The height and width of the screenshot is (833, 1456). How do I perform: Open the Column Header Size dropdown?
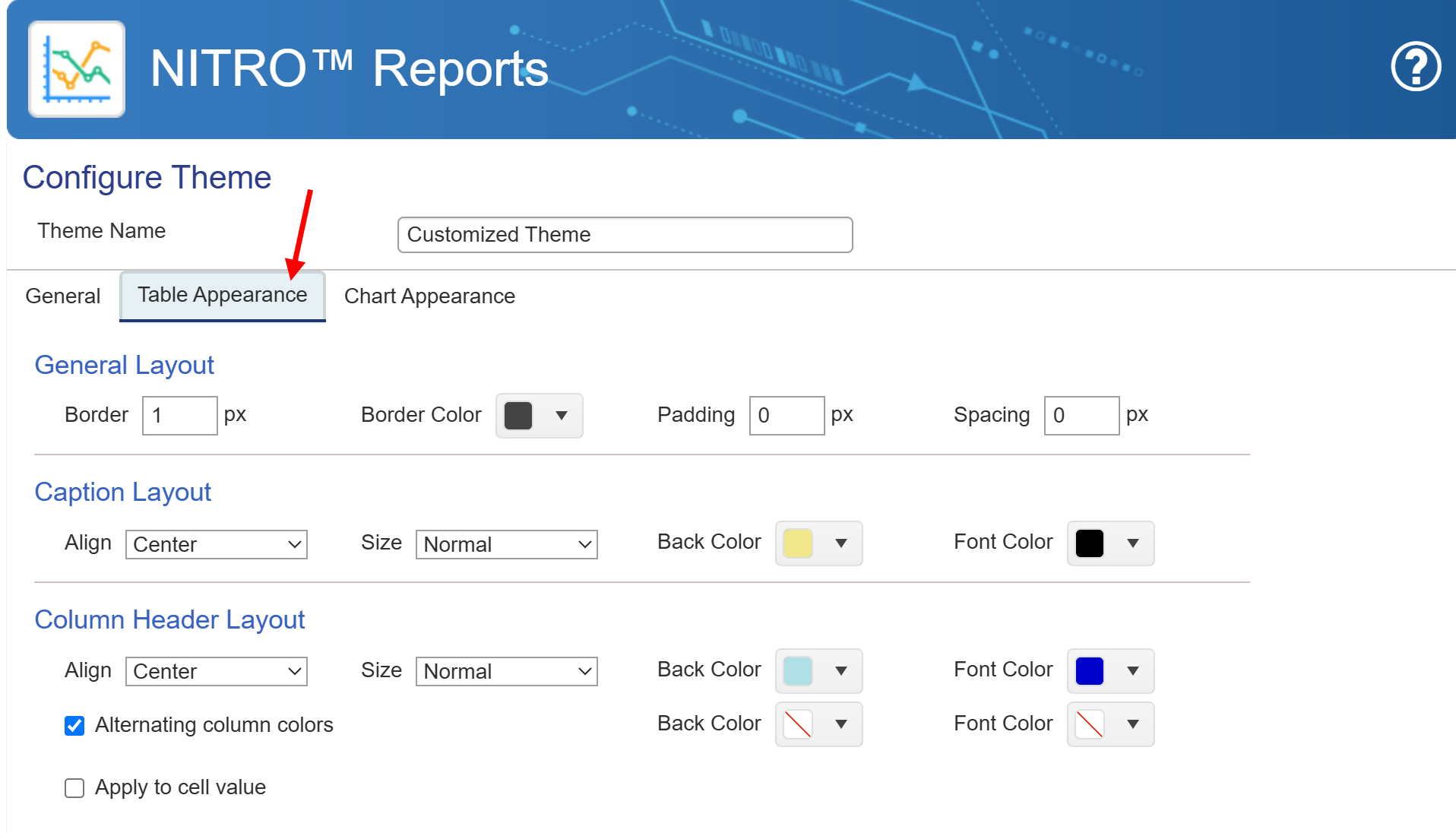point(506,671)
